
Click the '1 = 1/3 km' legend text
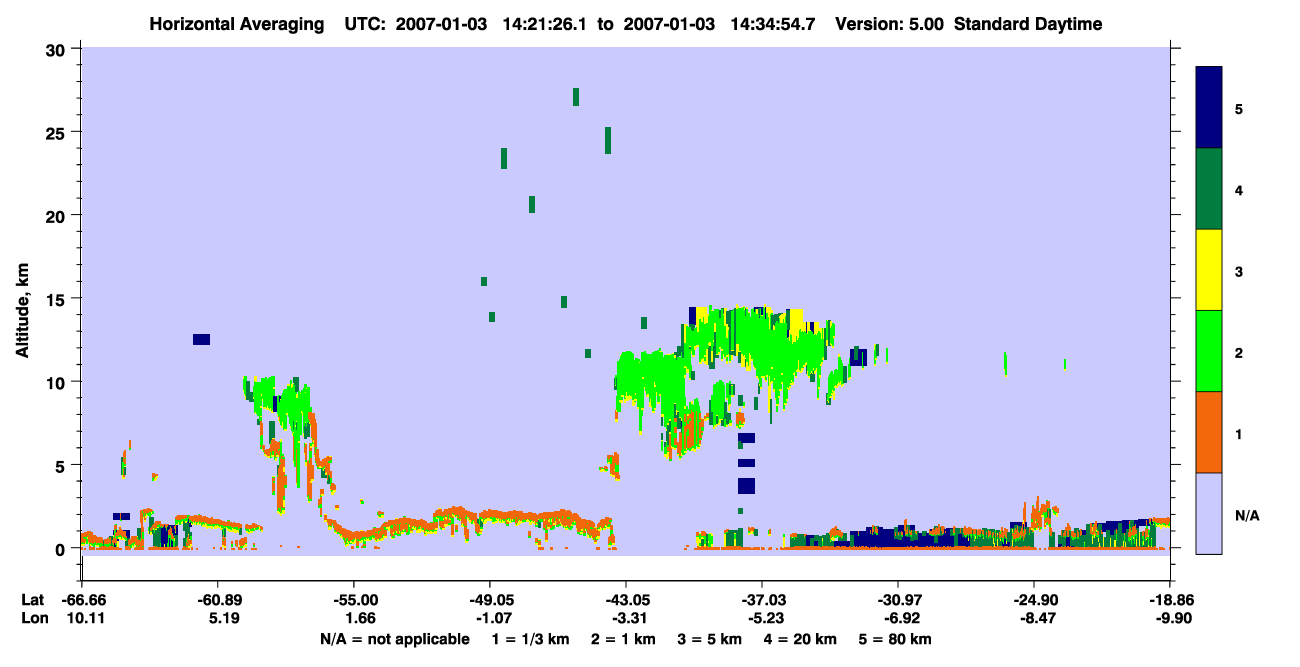(531, 640)
